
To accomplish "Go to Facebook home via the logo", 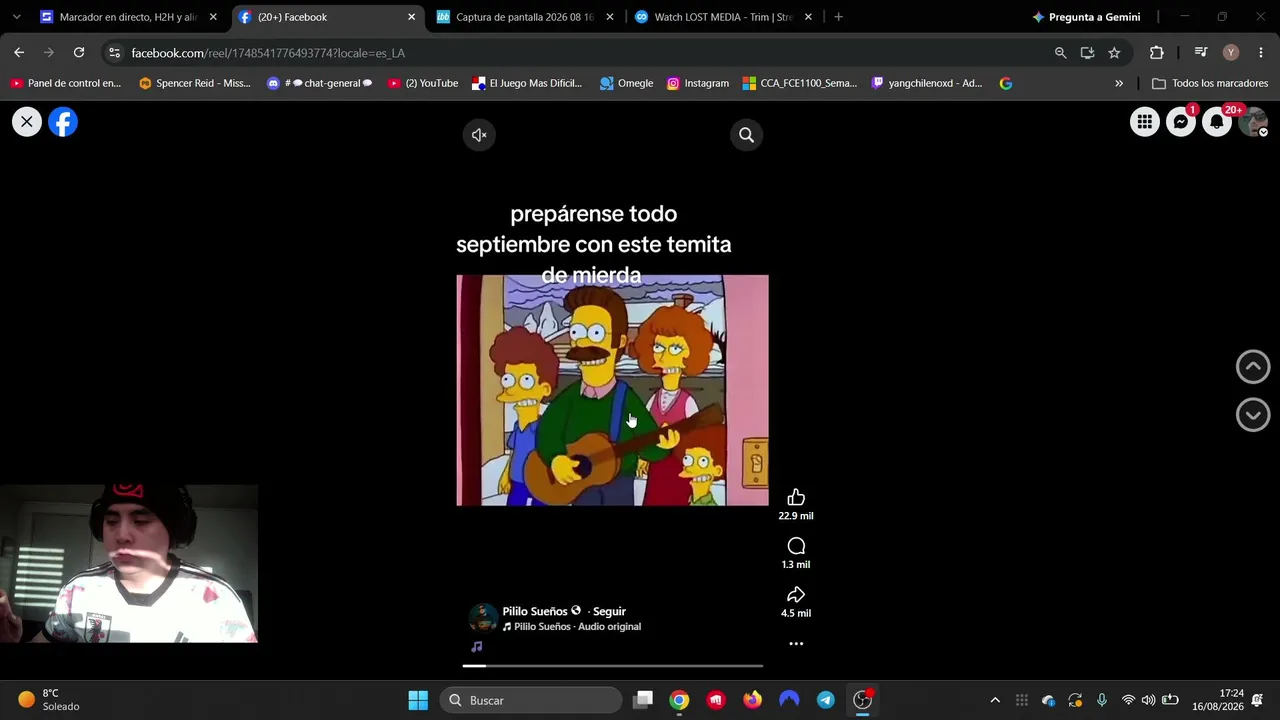I will (63, 122).
